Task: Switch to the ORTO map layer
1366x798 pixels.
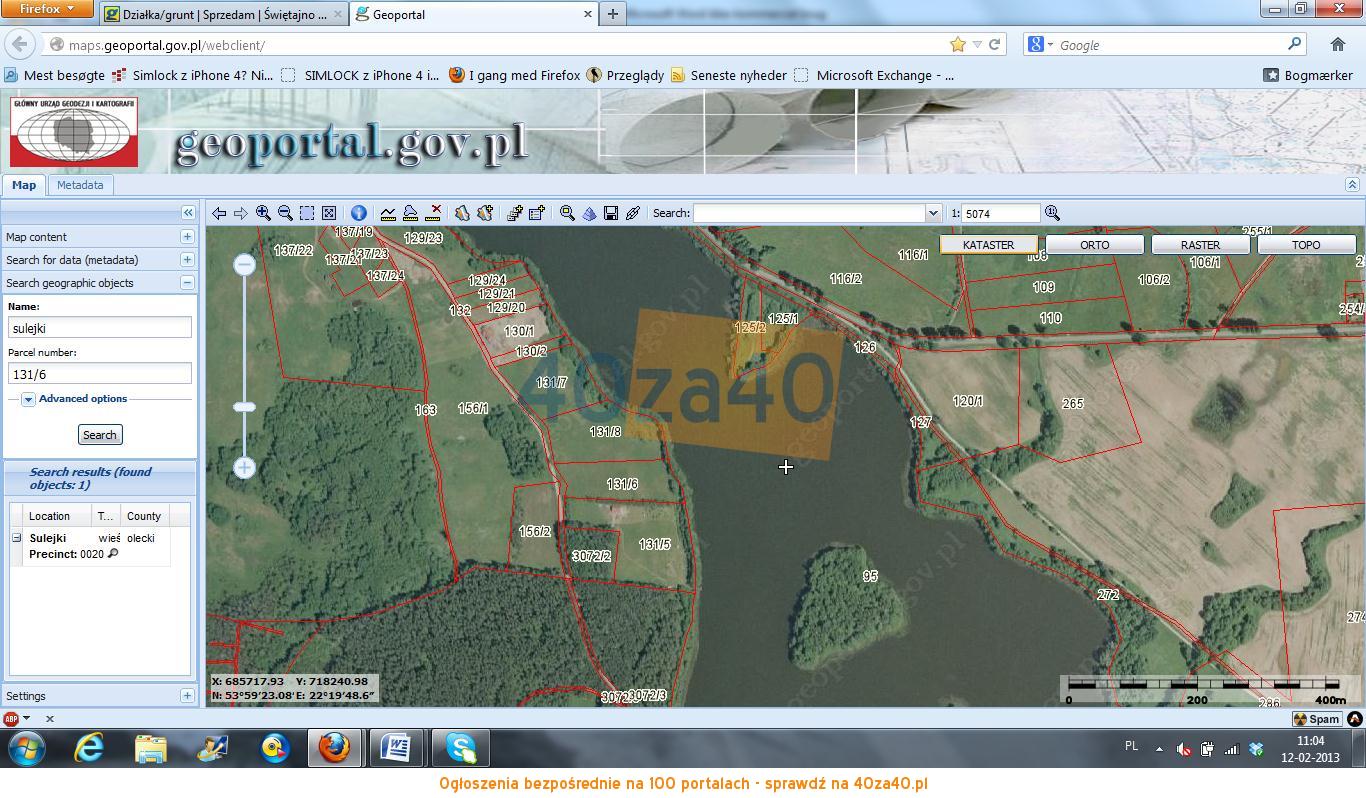Action: click(1094, 245)
